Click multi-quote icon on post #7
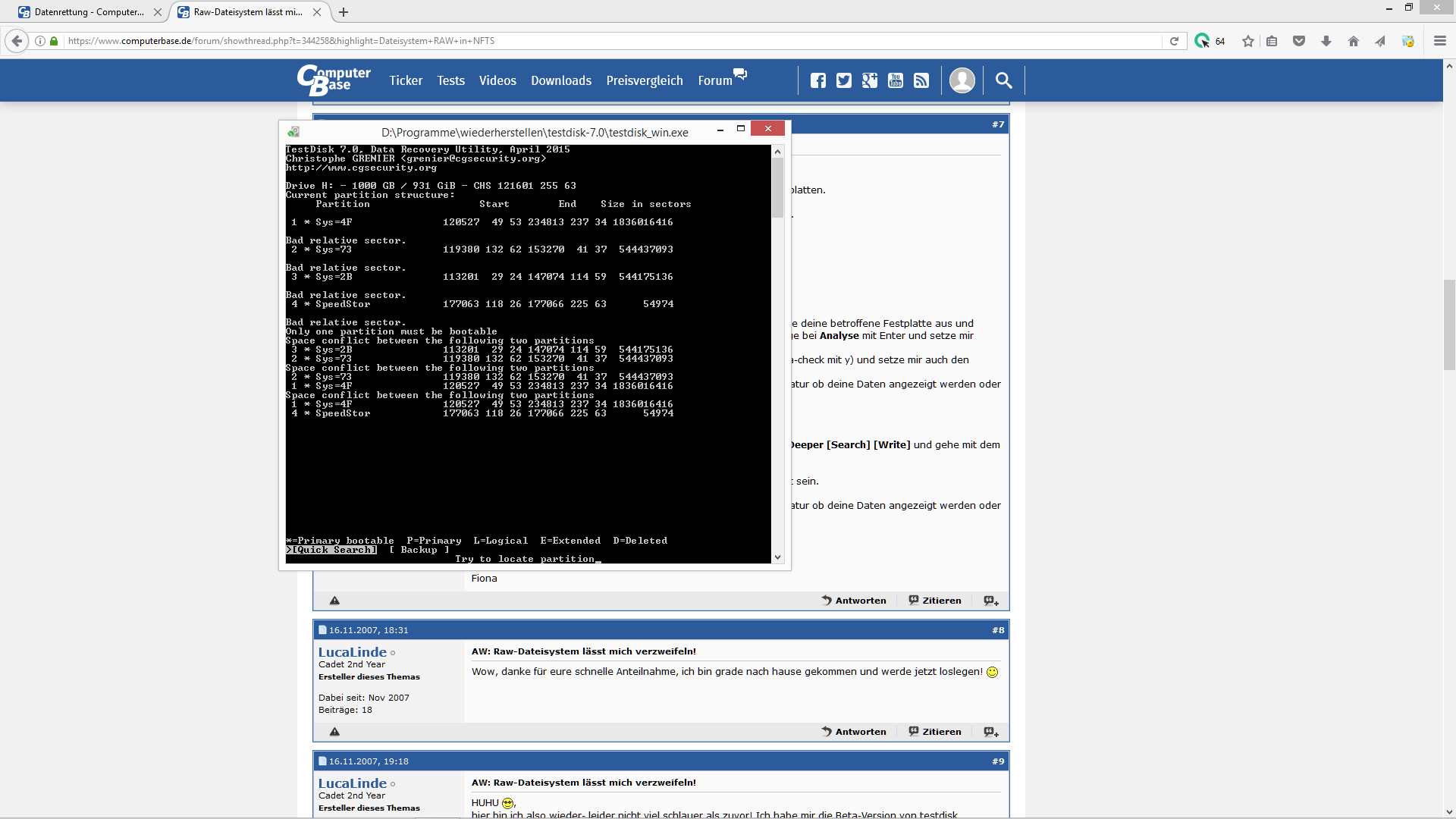The height and width of the screenshot is (819, 1456). (991, 601)
